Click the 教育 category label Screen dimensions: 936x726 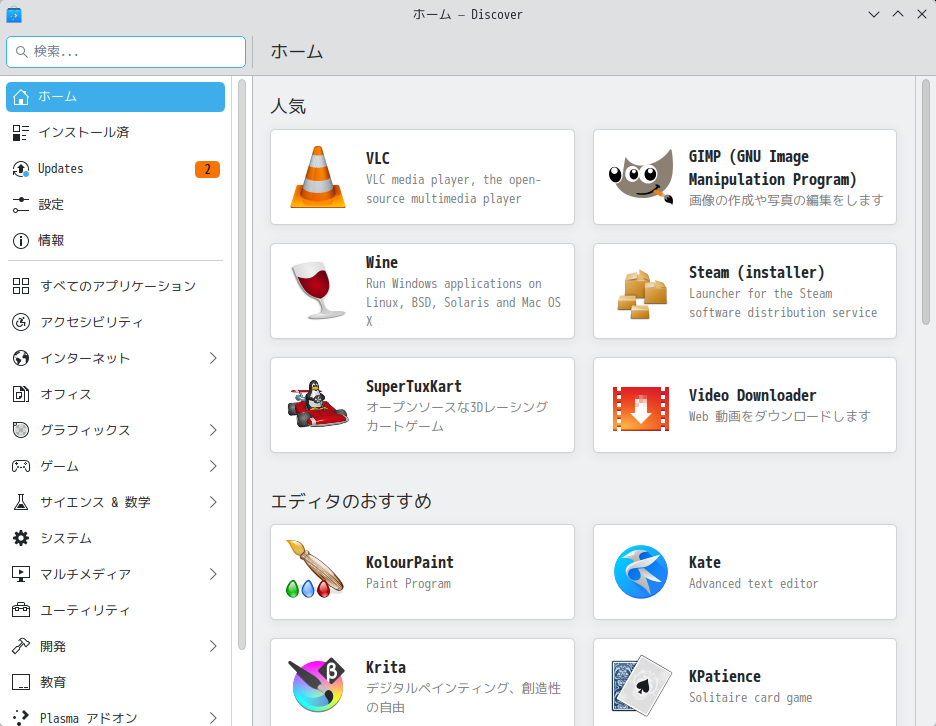coord(53,682)
